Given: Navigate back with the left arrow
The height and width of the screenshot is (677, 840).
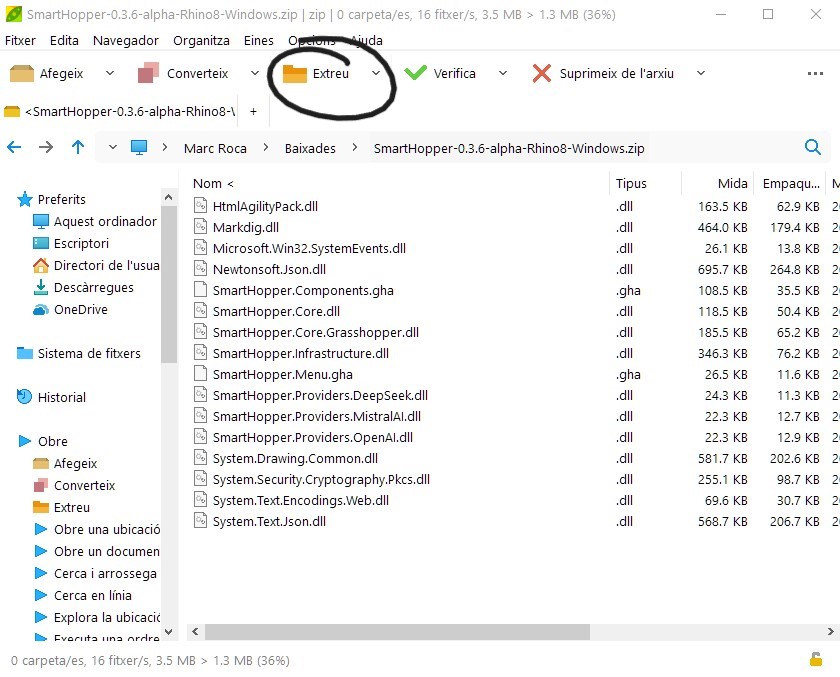Looking at the screenshot, I should click(x=16, y=146).
